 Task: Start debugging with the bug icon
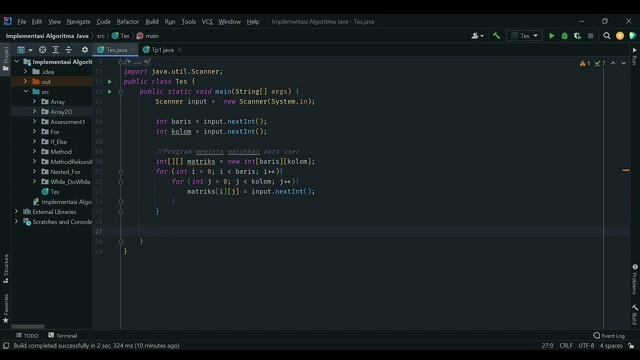tap(564, 36)
